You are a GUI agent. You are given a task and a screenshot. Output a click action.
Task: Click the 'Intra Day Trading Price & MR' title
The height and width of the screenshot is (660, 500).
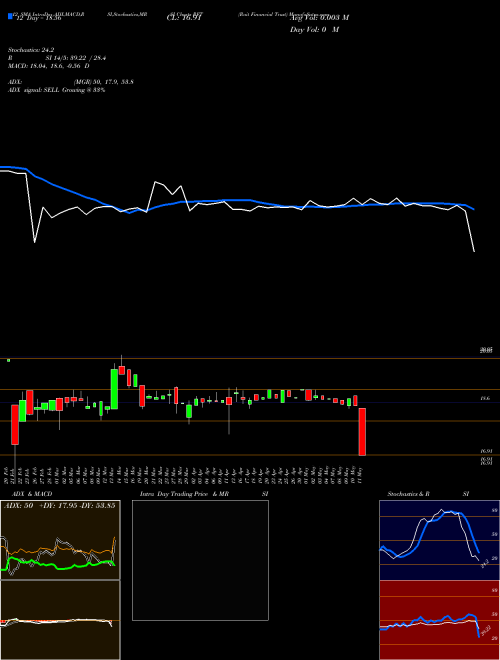[x=184, y=494]
